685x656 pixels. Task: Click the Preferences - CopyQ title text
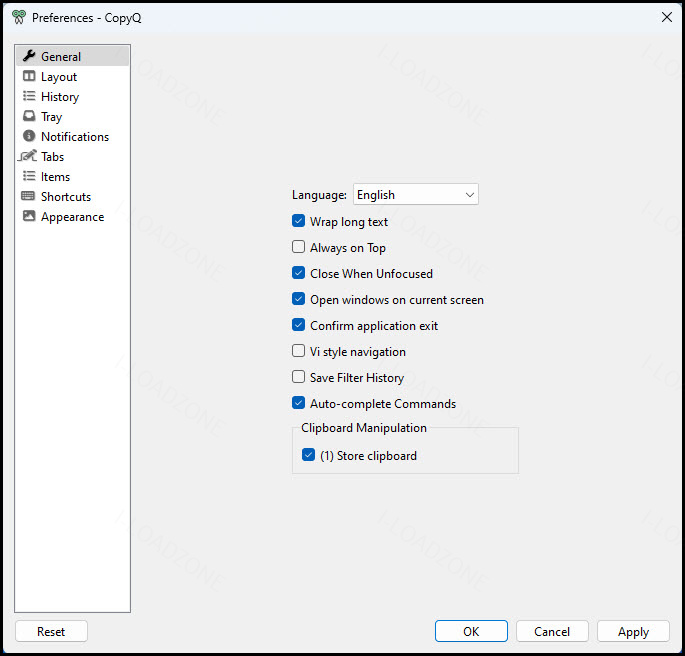coord(86,18)
